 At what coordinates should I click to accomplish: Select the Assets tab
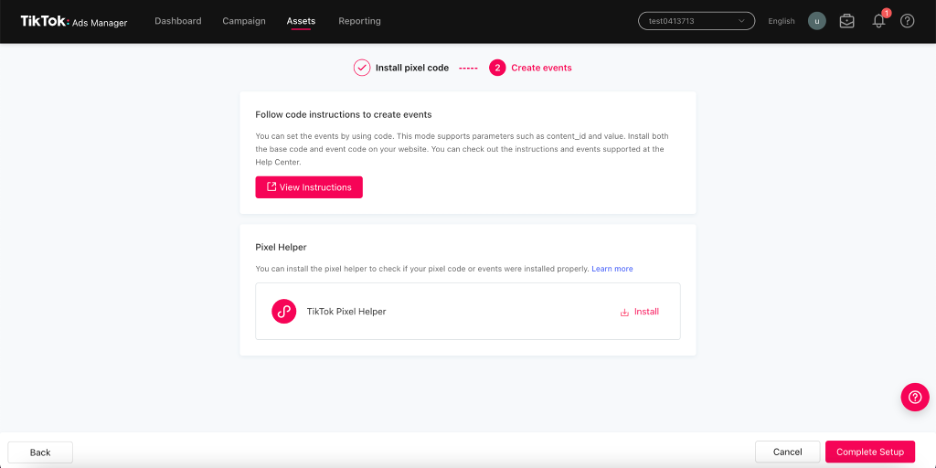click(301, 21)
